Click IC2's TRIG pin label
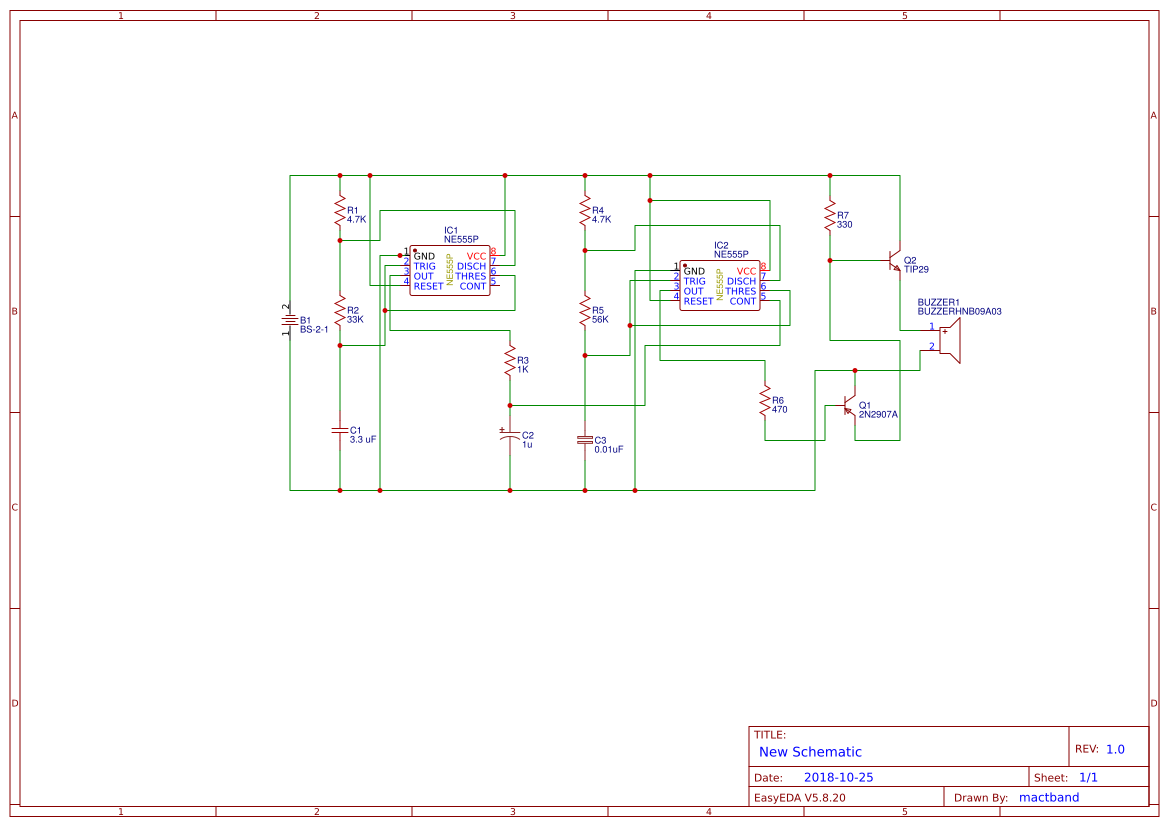The width and height of the screenshot is (1169, 827). pos(694,281)
